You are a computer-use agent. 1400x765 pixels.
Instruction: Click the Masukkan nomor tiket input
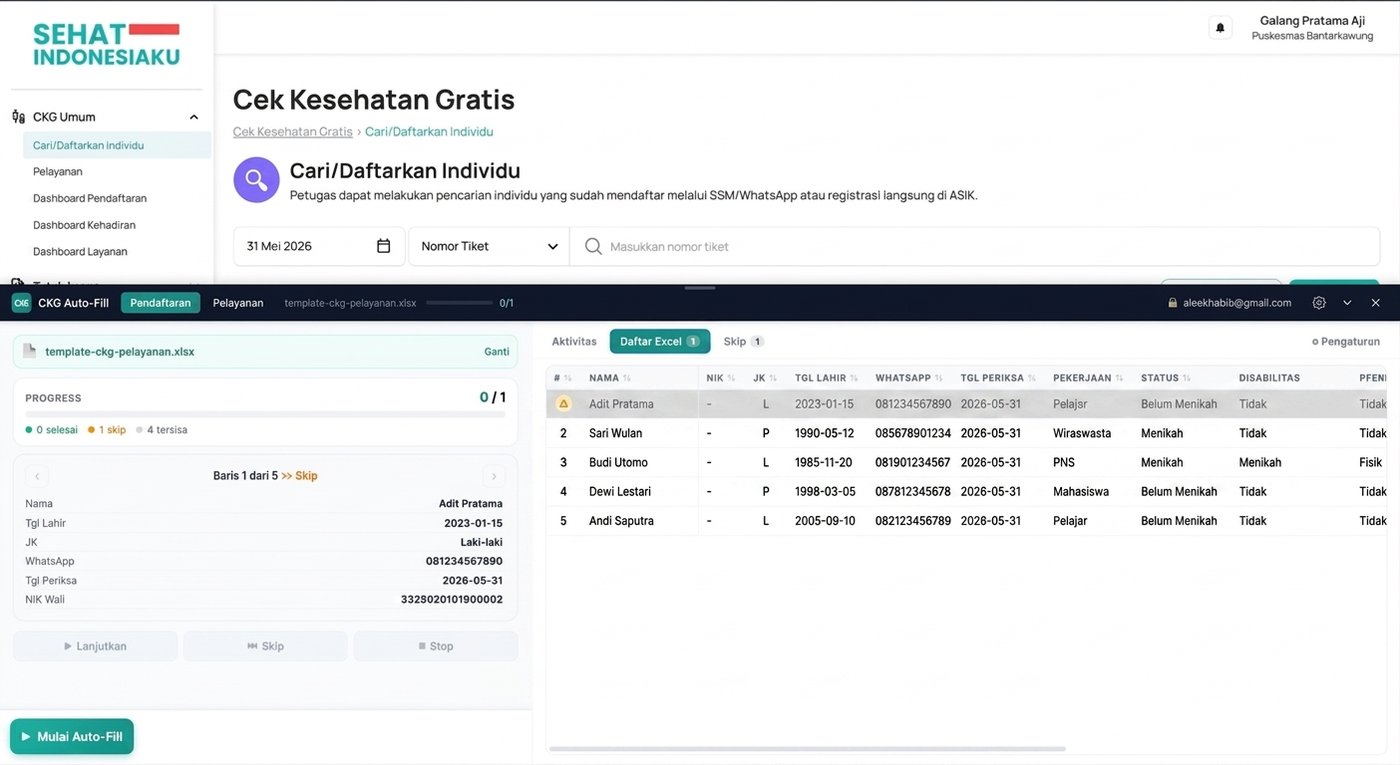(975, 246)
